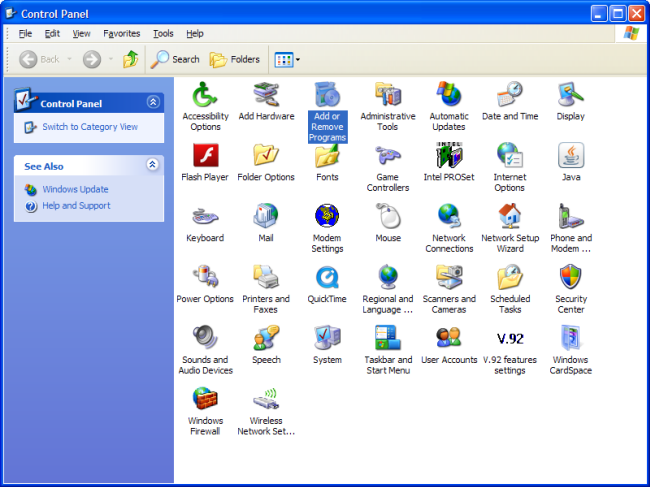Click the Search toolbar button

tap(175, 60)
